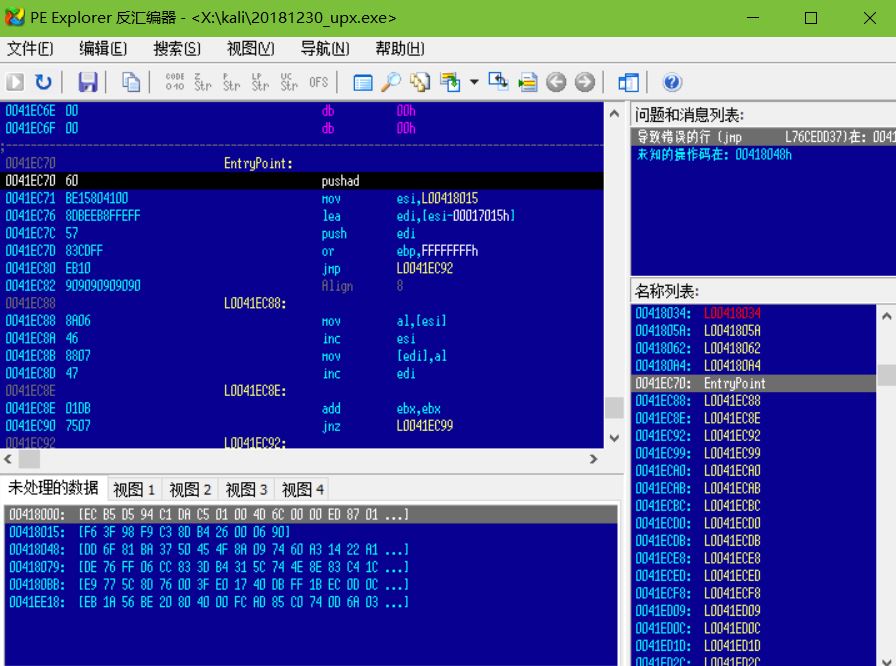The height and width of the screenshot is (666, 896).
Task: Select the pushad line at 0041EC70
Action: pyautogui.click(x=303, y=180)
